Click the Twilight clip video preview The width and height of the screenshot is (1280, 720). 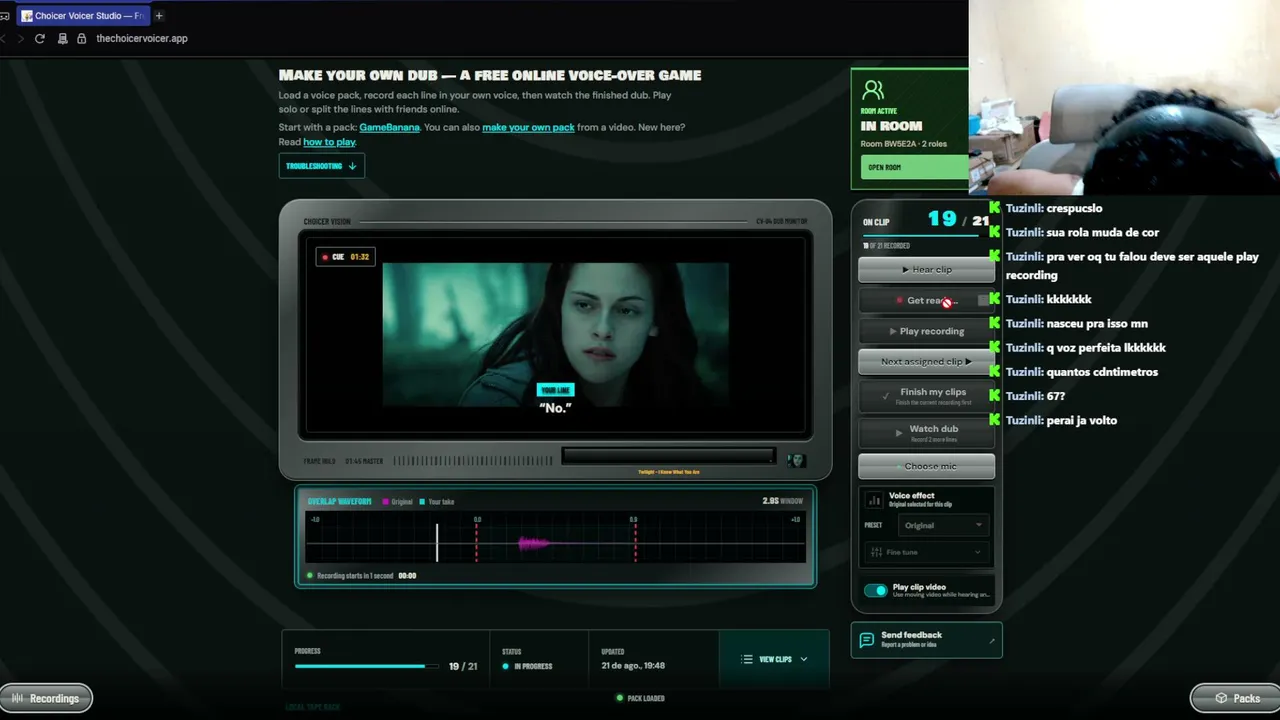coord(555,334)
